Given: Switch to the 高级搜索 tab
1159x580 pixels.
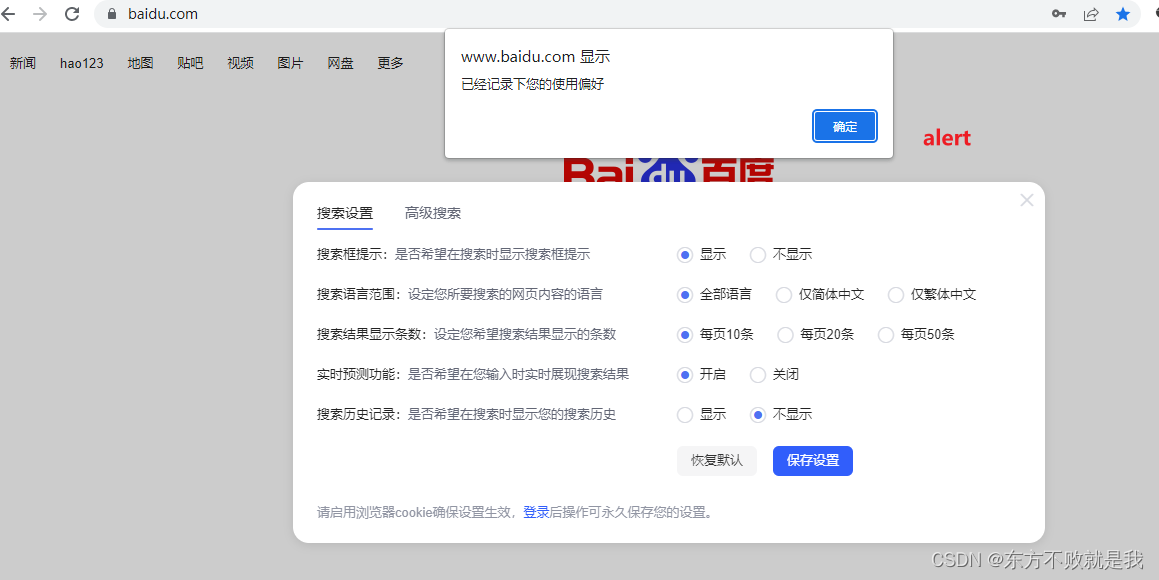Looking at the screenshot, I should pos(433,212).
